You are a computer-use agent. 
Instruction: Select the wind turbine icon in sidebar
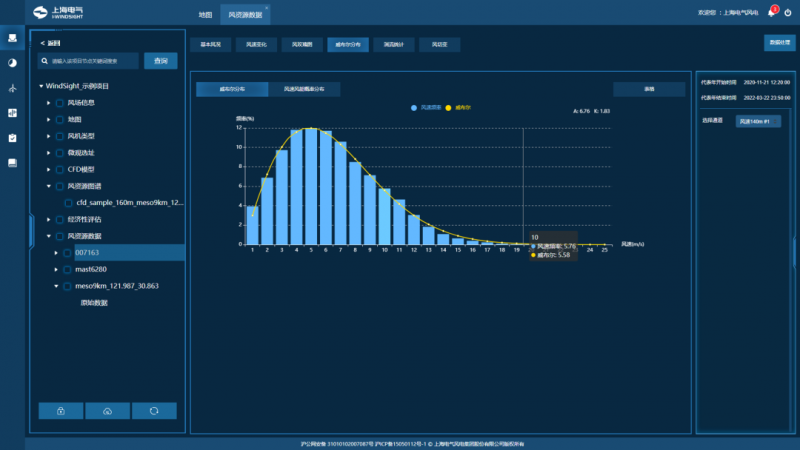point(12,87)
